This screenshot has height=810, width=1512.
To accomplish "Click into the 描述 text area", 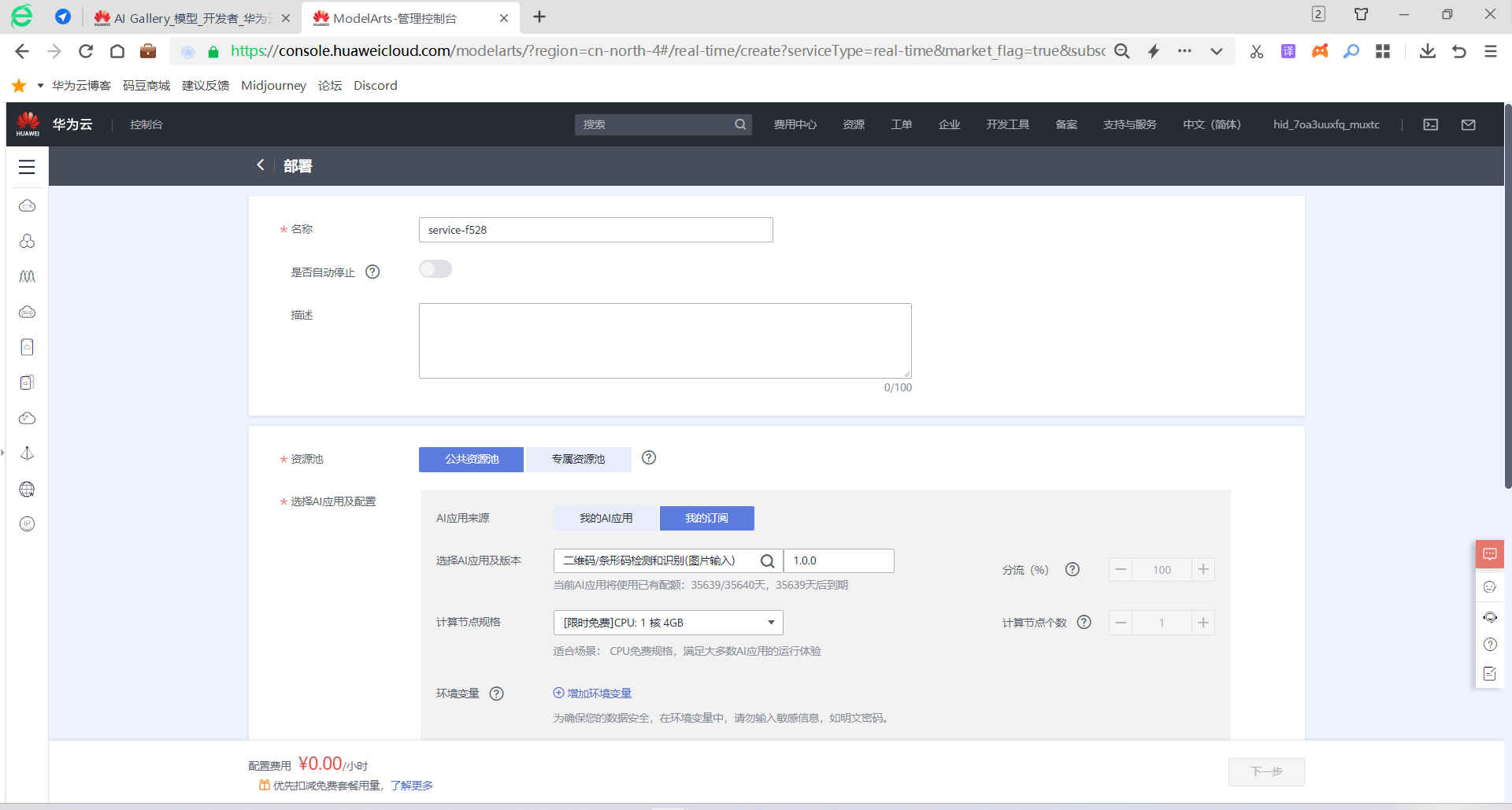I will pyautogui.click(x=665, y=341).
